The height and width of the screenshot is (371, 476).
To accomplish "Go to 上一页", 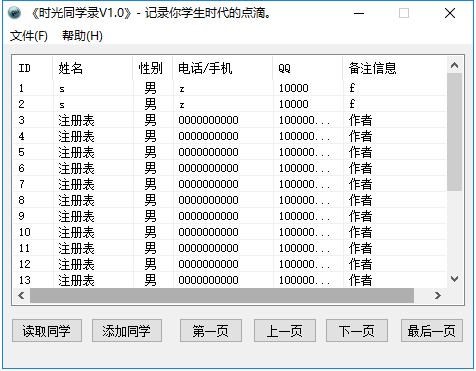I will pos(285,331).
